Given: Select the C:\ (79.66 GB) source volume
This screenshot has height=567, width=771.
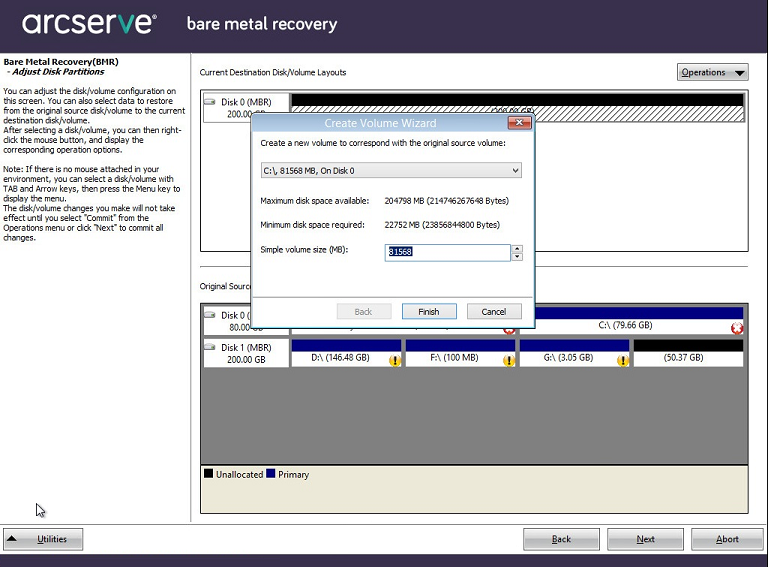Looking at the screenshot, I should click(x=639, y=321).
